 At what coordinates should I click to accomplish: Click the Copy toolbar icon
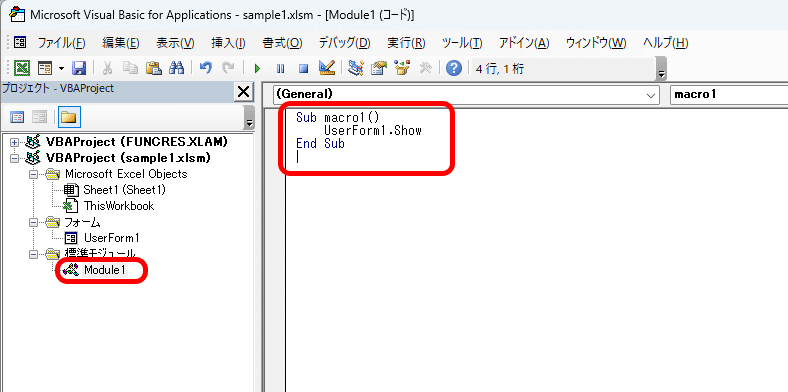tap(130, 68)
